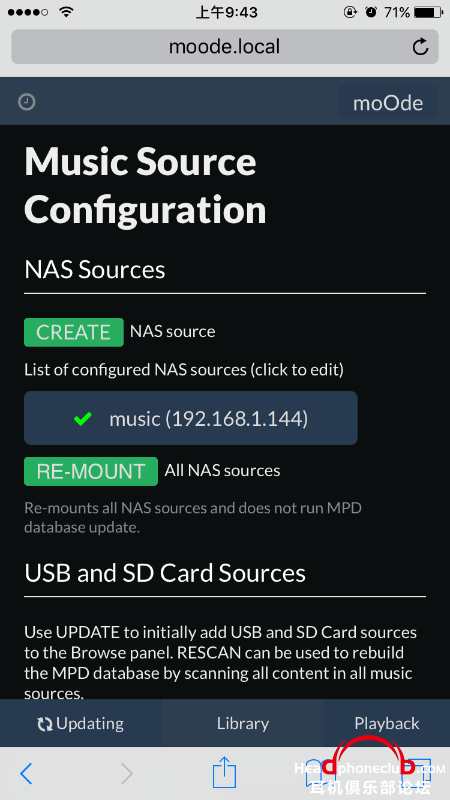
Task: Tap the Wi-Fi icon in status bar
Action: [66, 12]
